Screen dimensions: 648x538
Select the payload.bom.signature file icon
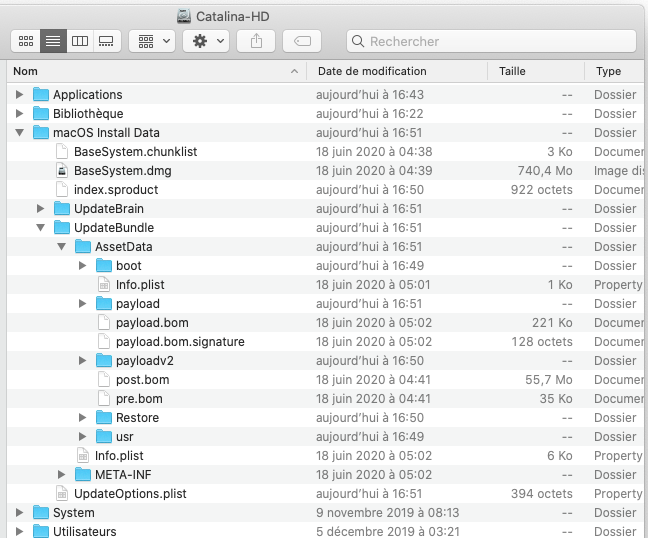click(104, 342)
